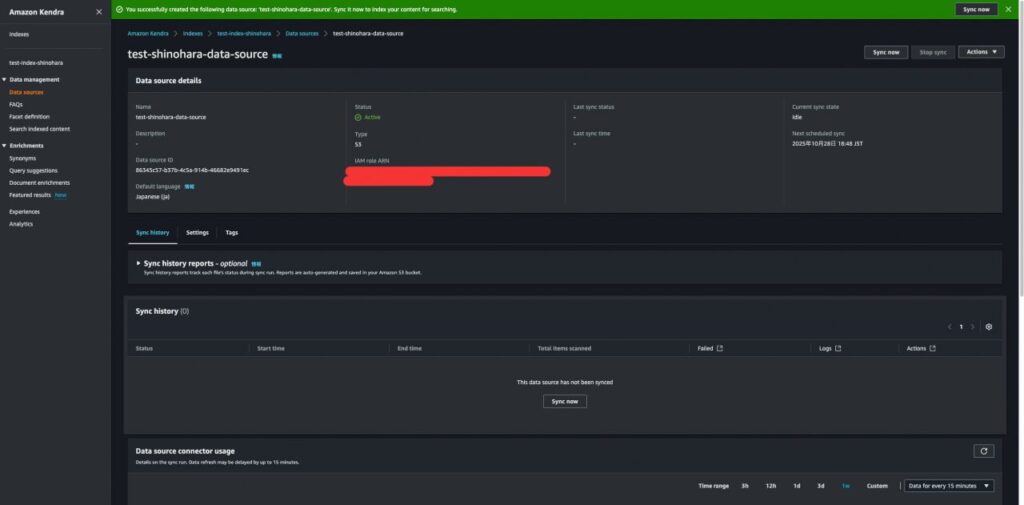Click the Sync history table settings gear
This screenshot has height=505, width=1024.
988,327
